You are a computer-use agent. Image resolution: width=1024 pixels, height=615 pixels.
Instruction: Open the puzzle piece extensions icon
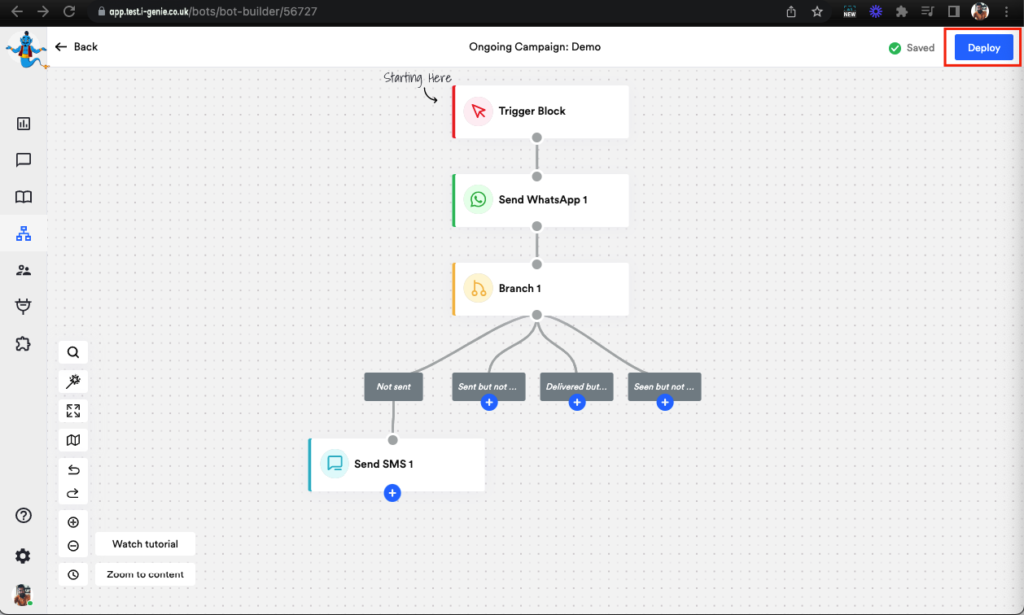coord(24,343)
